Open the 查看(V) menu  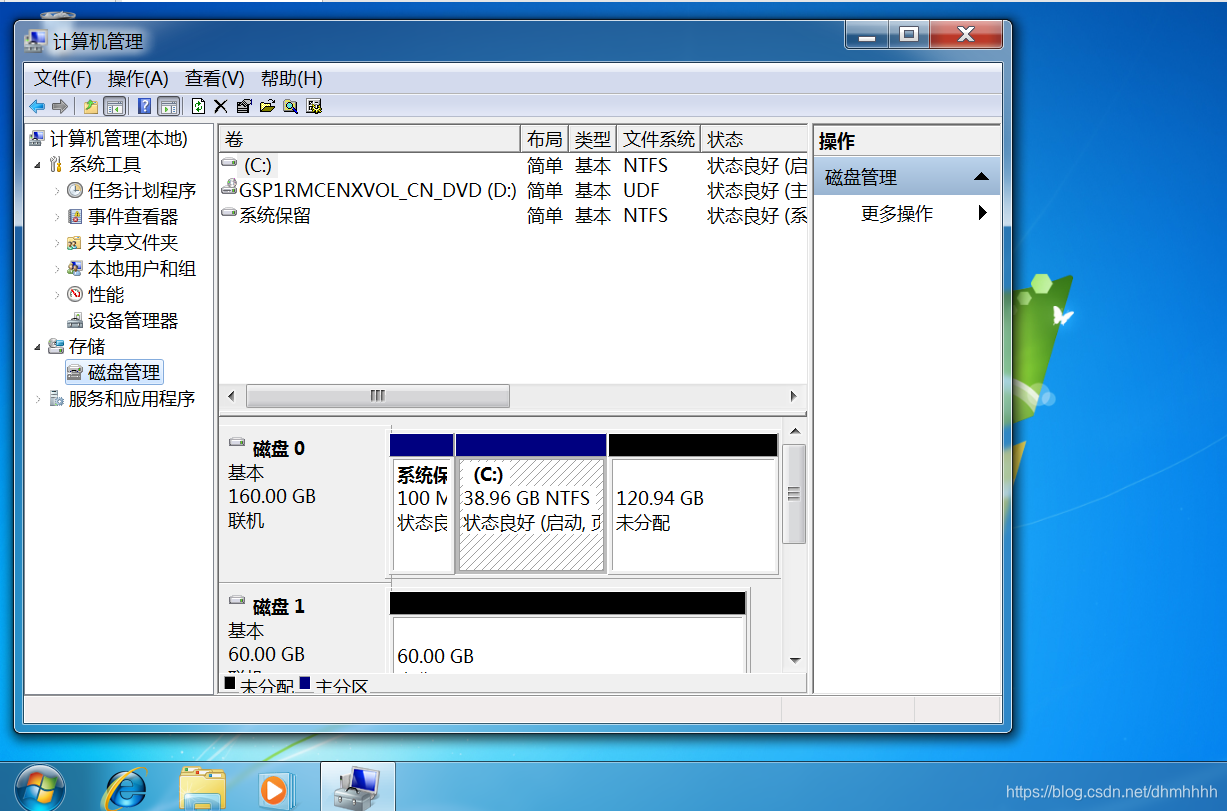tap(215, 78)
